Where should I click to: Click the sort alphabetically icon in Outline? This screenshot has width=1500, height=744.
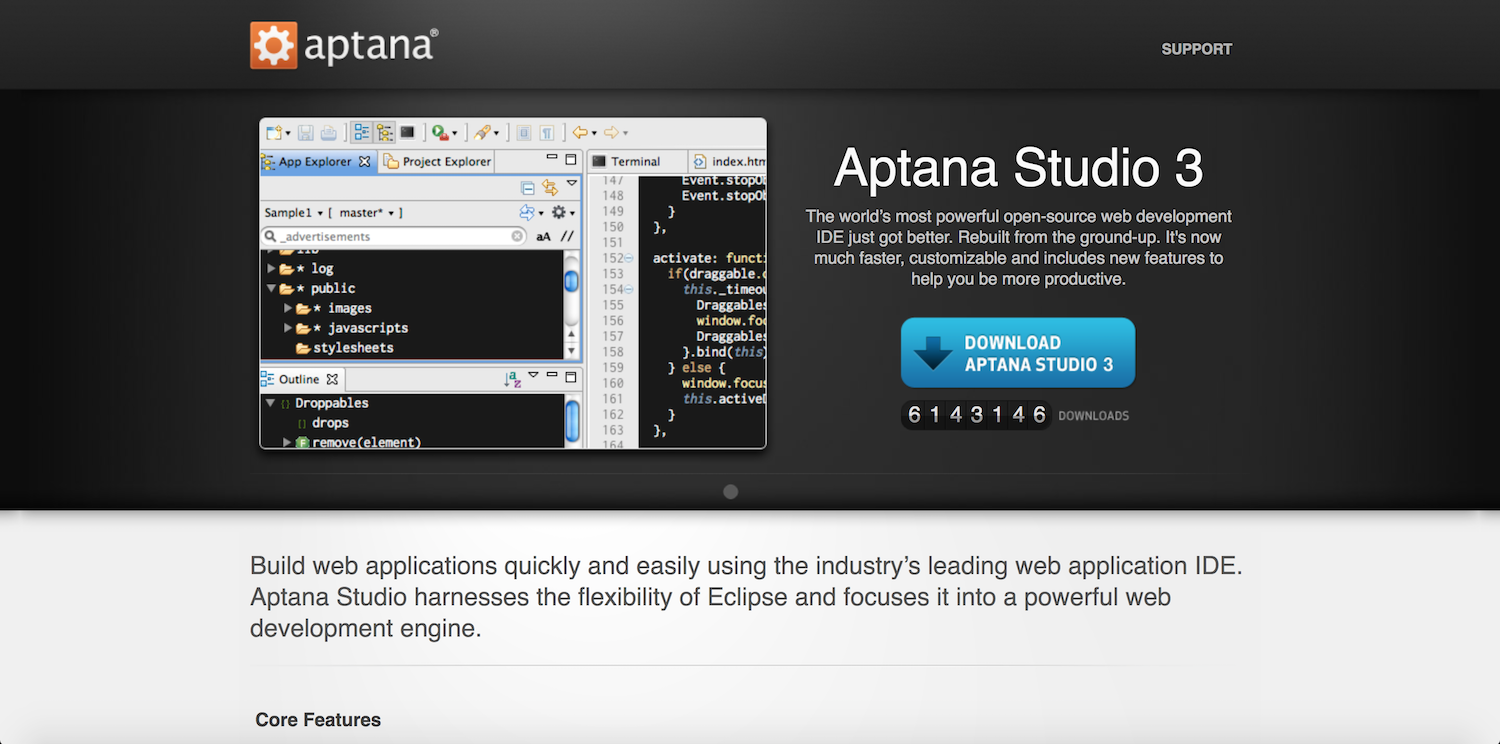pos(512,378)
